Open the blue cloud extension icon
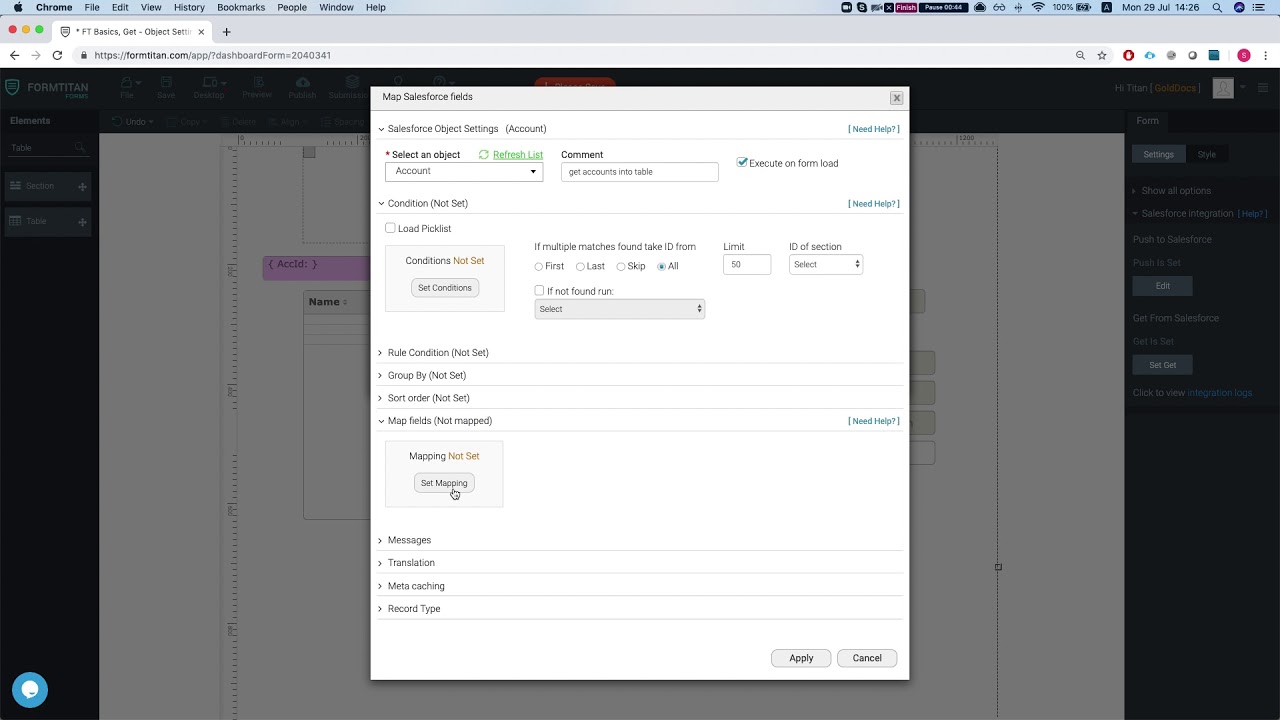The image size is (1280, 720). [1150, 55]
